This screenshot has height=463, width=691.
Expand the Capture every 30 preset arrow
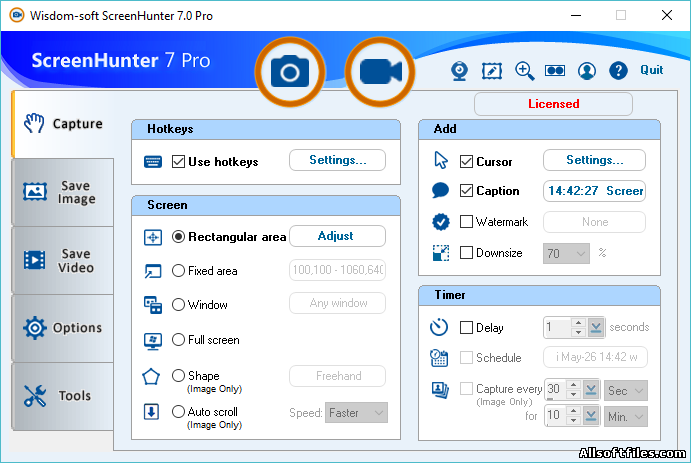(591, 389)
